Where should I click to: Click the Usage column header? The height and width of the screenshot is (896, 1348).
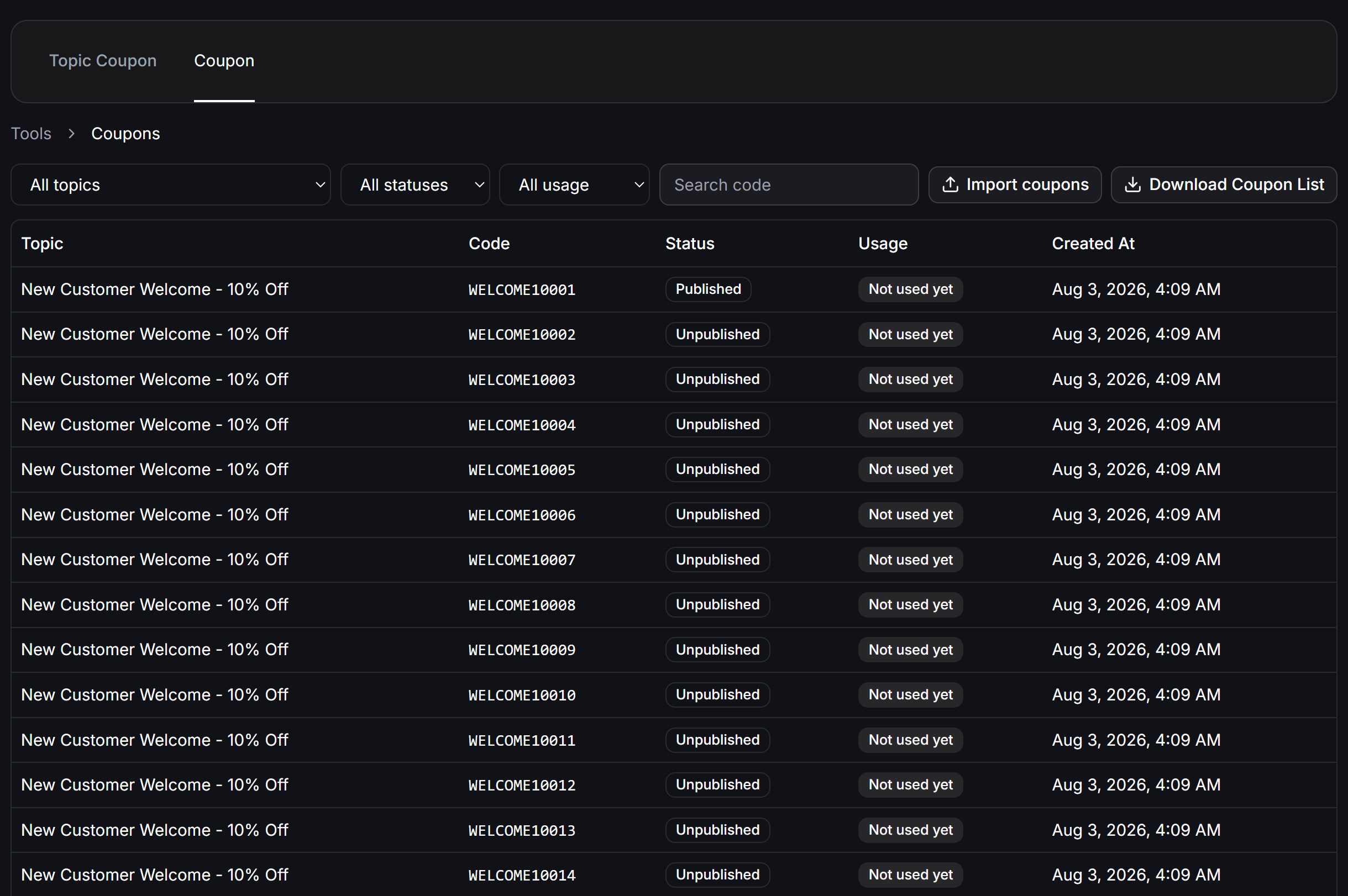tap(883, 244)
